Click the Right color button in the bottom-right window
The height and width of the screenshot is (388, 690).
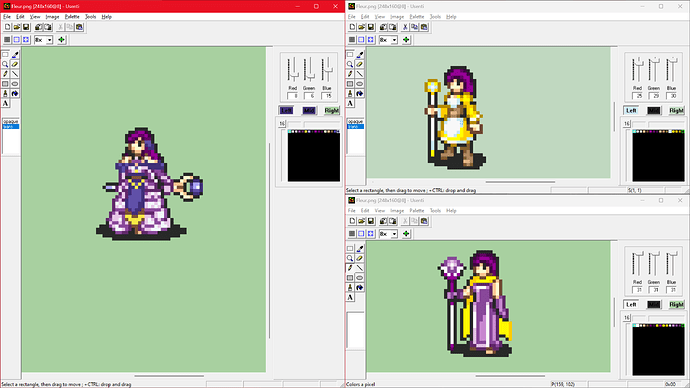676,304
